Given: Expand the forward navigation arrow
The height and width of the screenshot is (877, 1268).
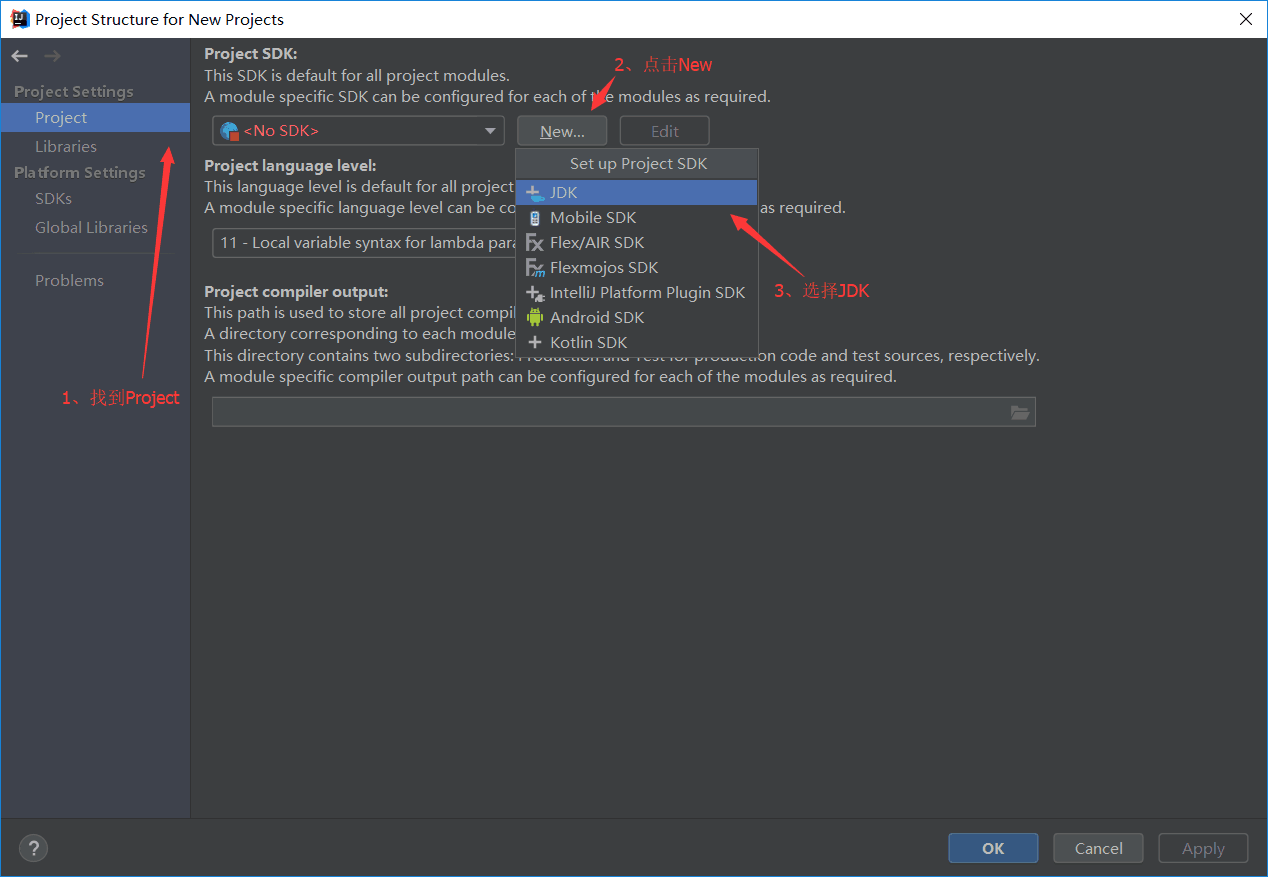Looking at the screenshot, I should pyautogui.click(x=51, y=56).
